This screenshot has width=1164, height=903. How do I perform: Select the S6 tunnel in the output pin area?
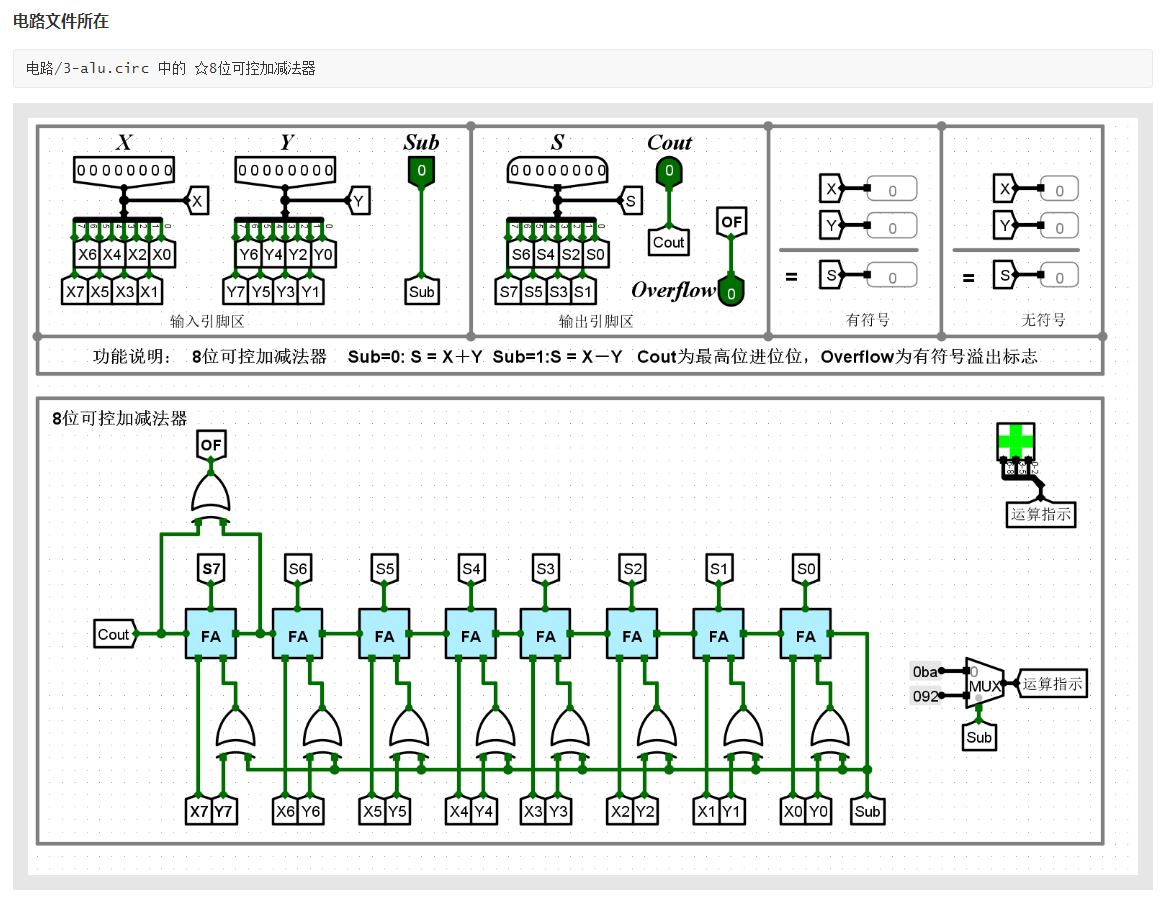520,254
